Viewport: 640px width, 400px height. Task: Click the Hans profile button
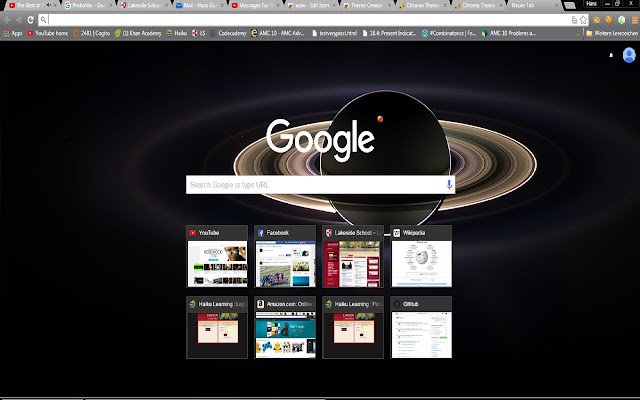[x=591, y=4]
